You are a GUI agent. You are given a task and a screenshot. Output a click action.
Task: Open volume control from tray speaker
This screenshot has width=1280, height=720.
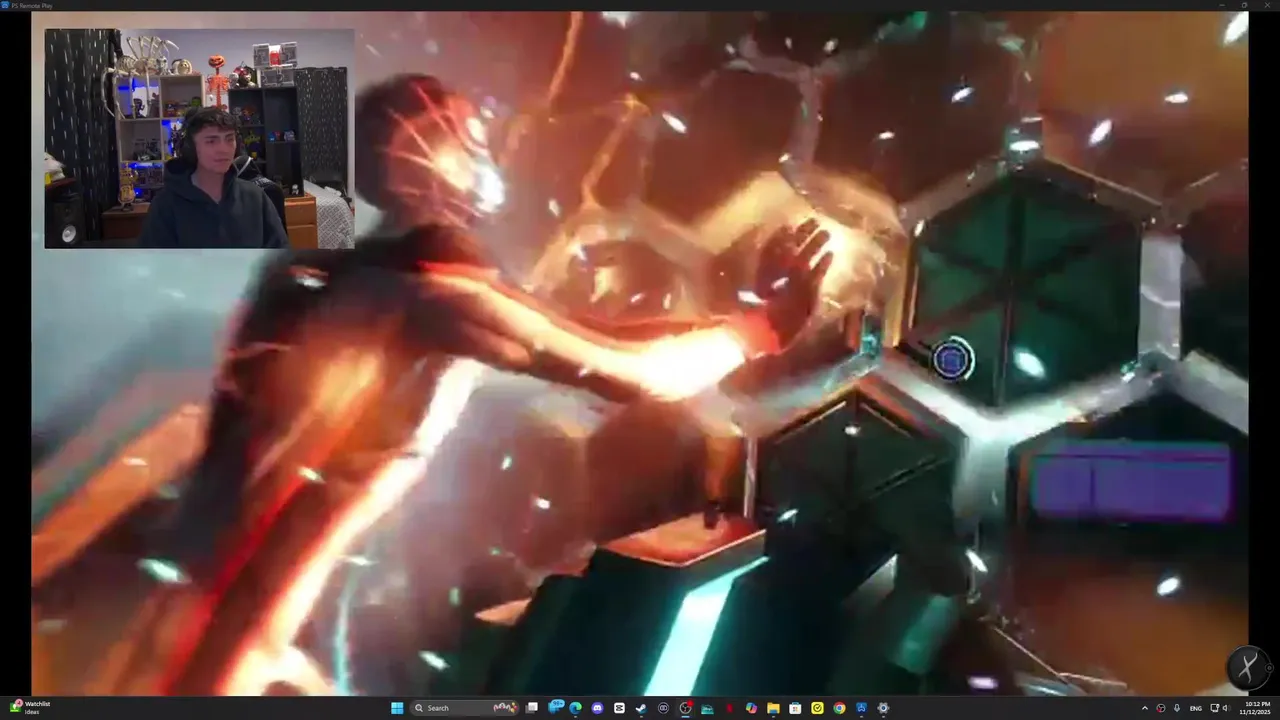[x=1227, y=708]
